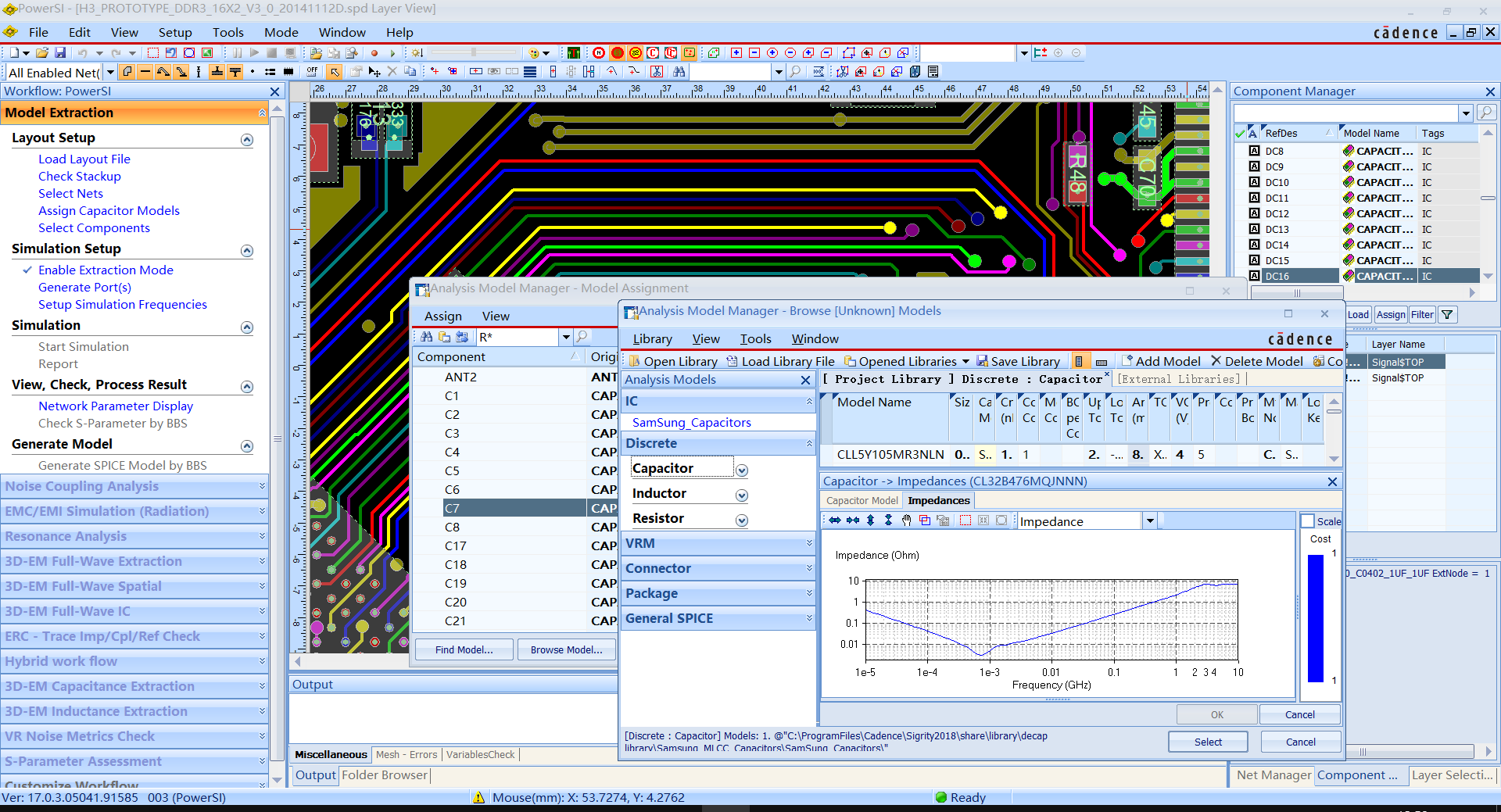Click the red-green tree expand icon in top toolbar
Image resolution: width=1501 pixels, height=812 pixels.
click(x=1041, y=53)
